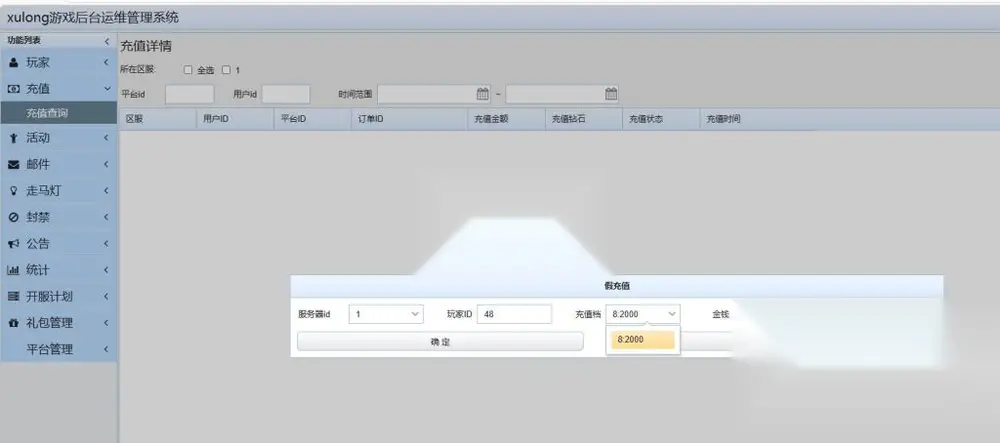1000x443 pixels.
Task: Click the start 时间范围 date field
Action: (434, 94)
